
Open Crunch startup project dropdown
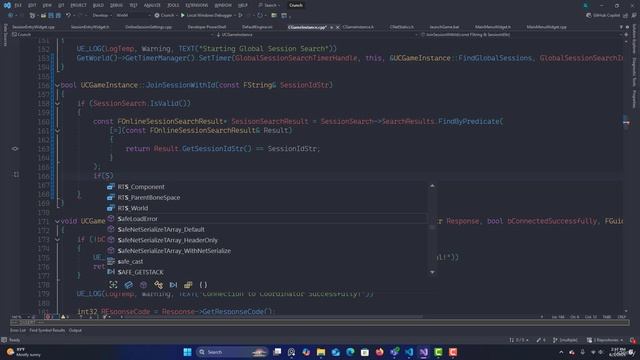(x=167, y=16)
